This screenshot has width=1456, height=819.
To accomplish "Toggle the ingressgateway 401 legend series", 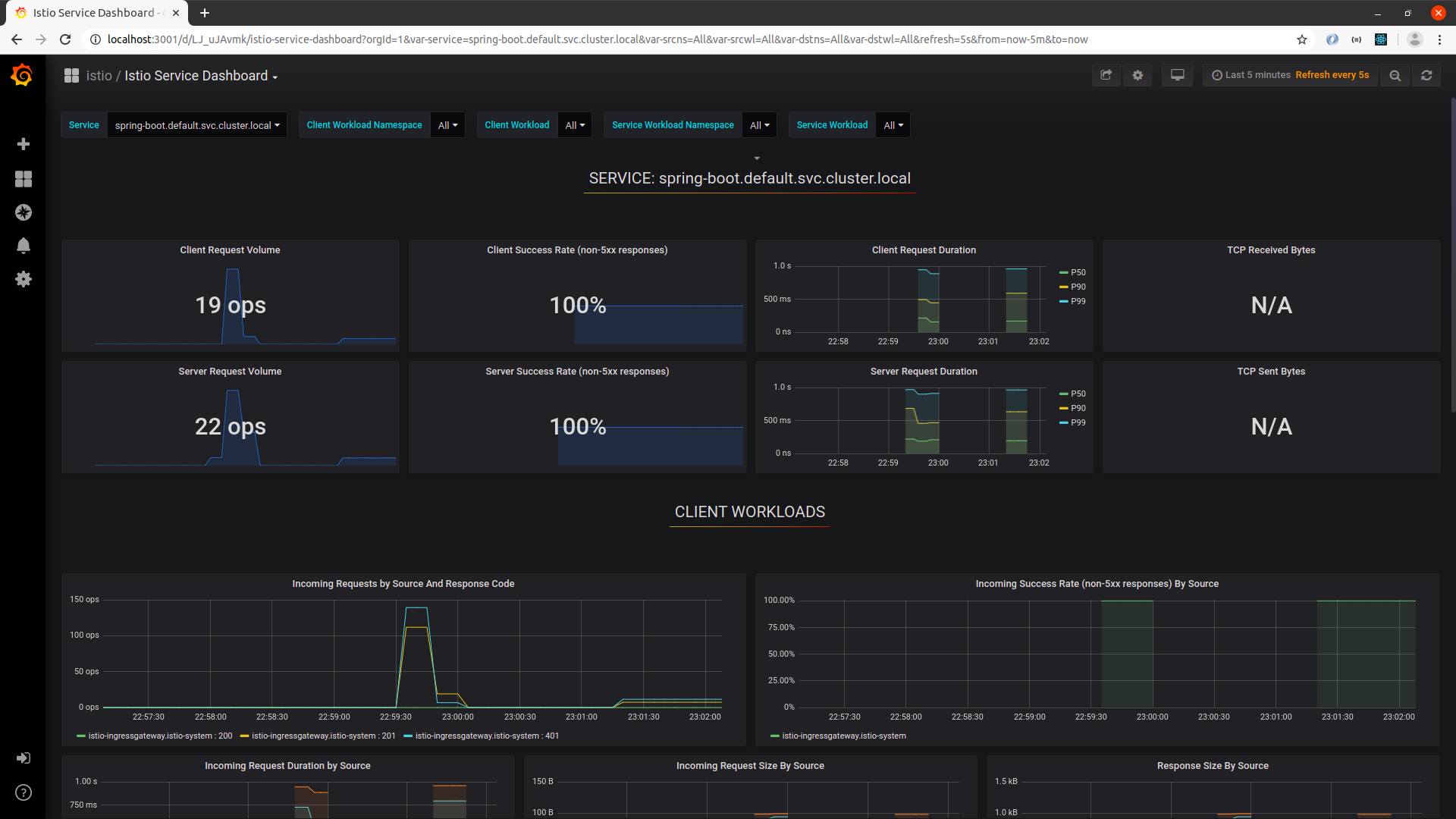I will point(486,736).
